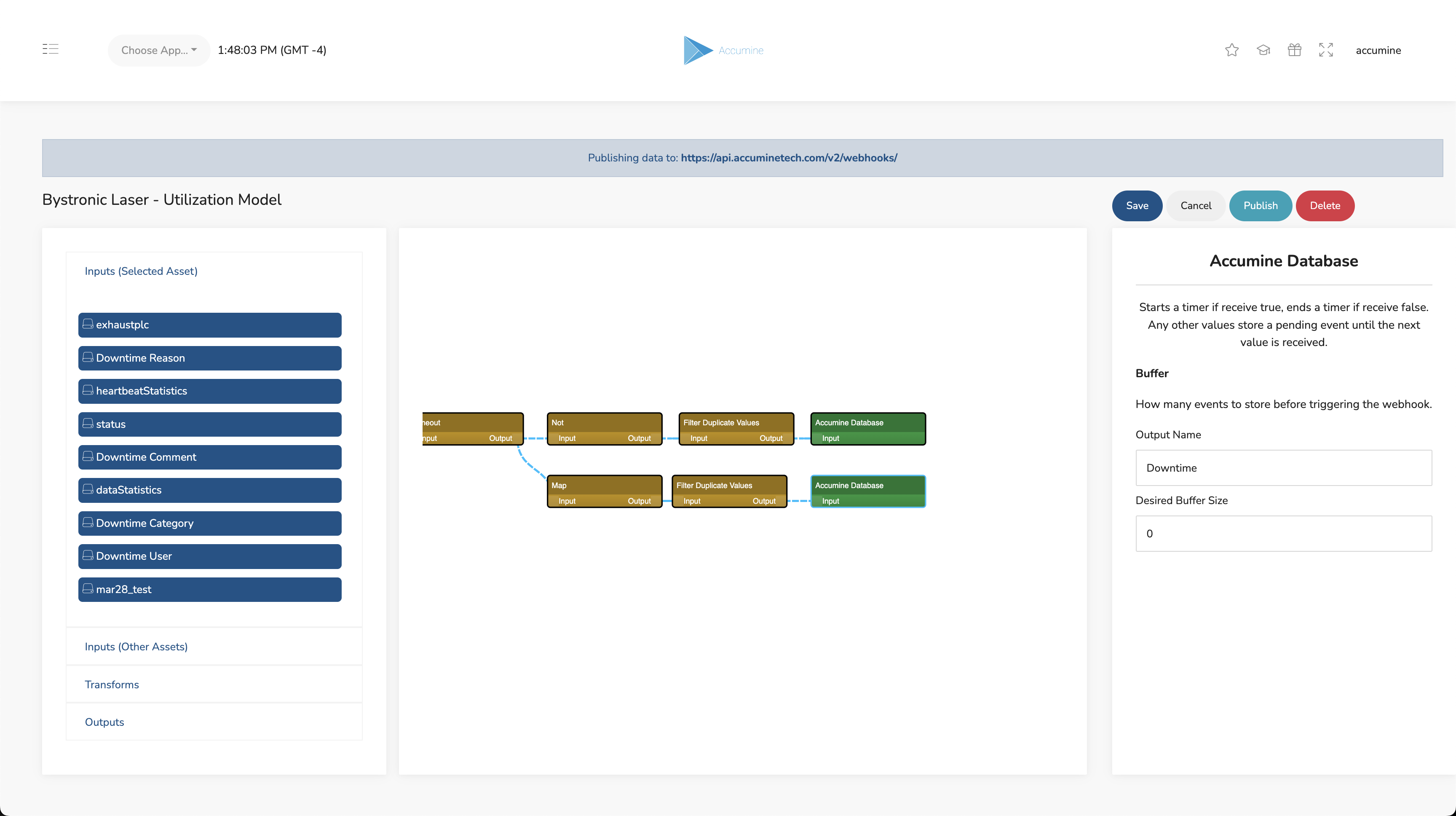Click the Map node's Output port
1456x816 pixels.
coord(639,501)
